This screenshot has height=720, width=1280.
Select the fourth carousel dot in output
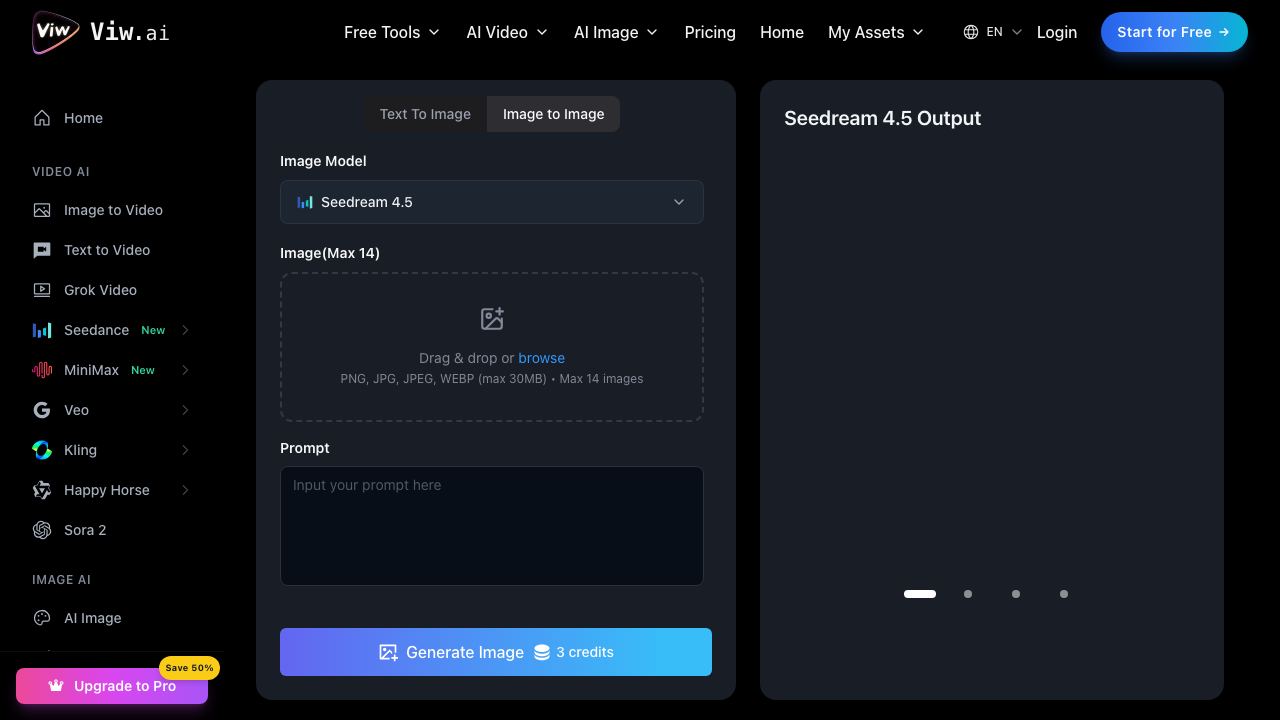click(x=1064, y=594)
